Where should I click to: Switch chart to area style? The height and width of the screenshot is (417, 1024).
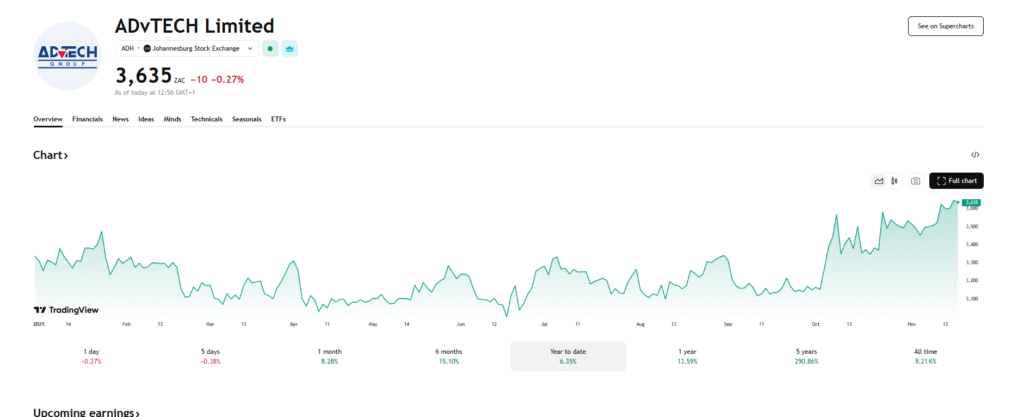[879, 181]
